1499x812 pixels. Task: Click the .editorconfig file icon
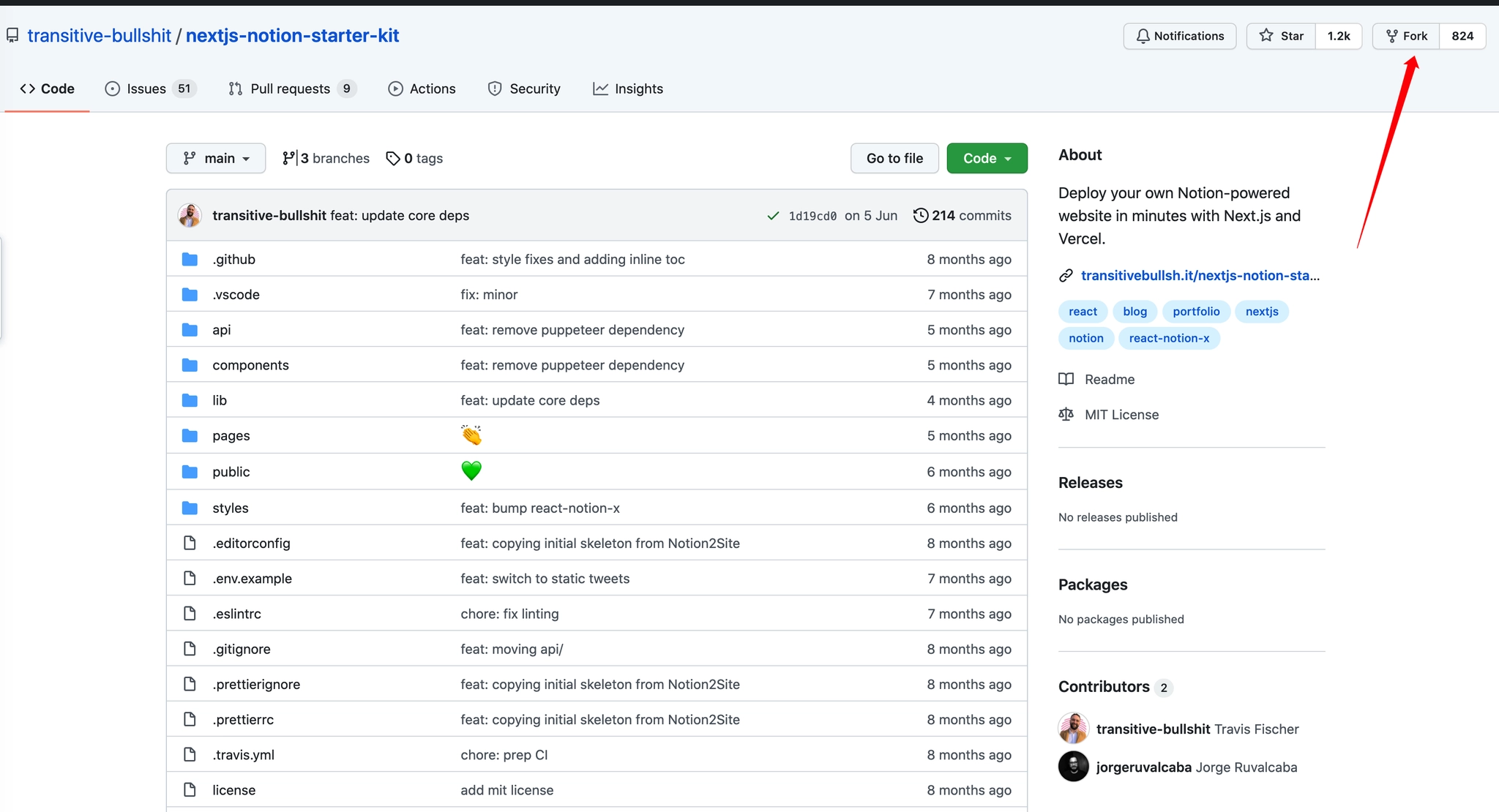[x=190, y=543]
